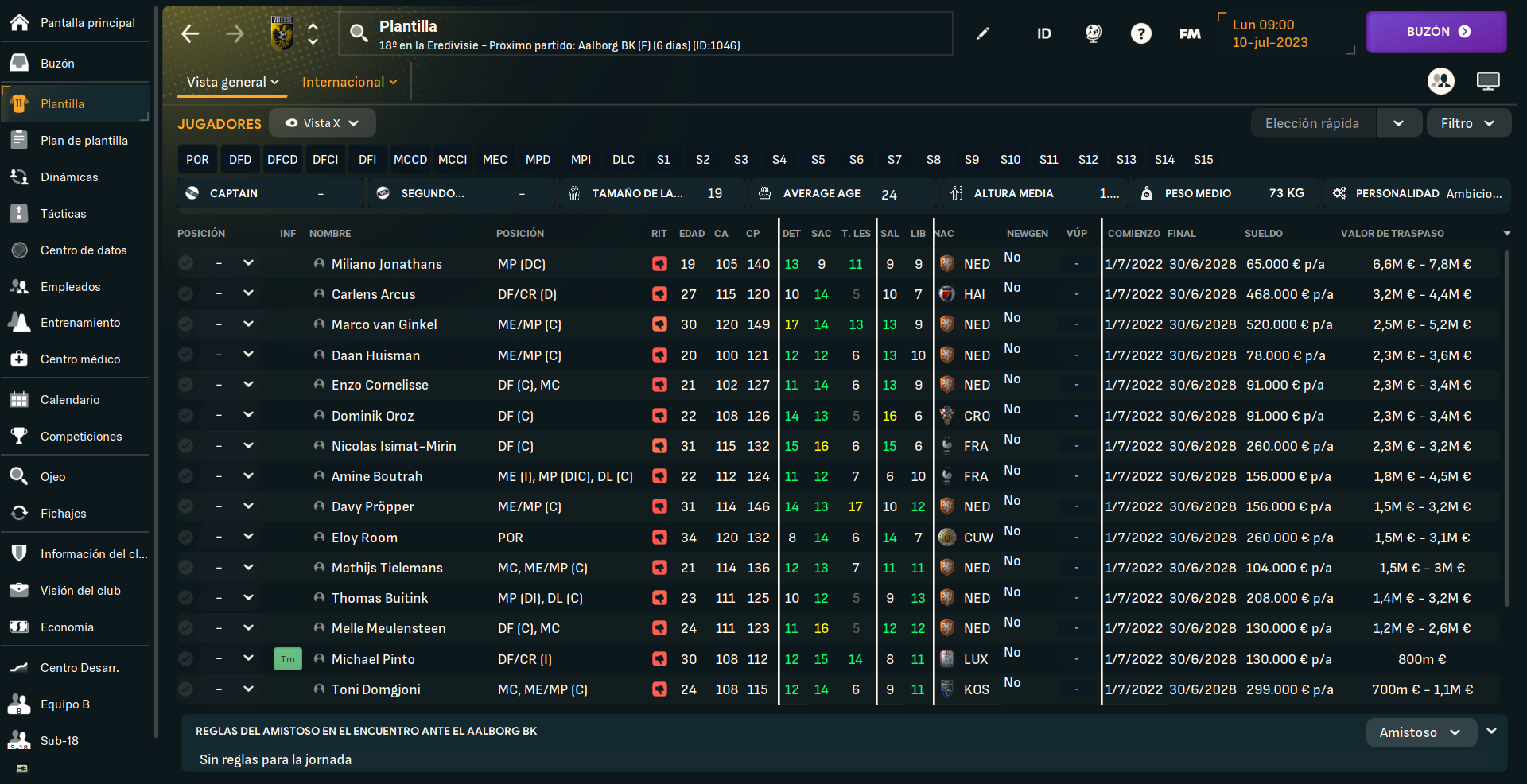
Task: Click the BUZÓN continue button
Action: tap(1436, 32)
